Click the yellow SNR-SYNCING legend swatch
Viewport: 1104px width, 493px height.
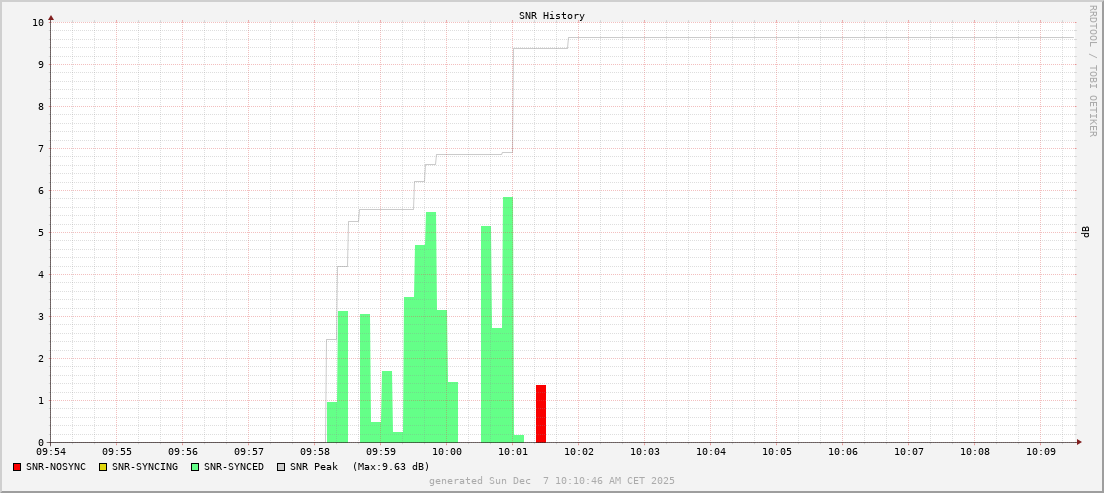click(x=103, y=467)
